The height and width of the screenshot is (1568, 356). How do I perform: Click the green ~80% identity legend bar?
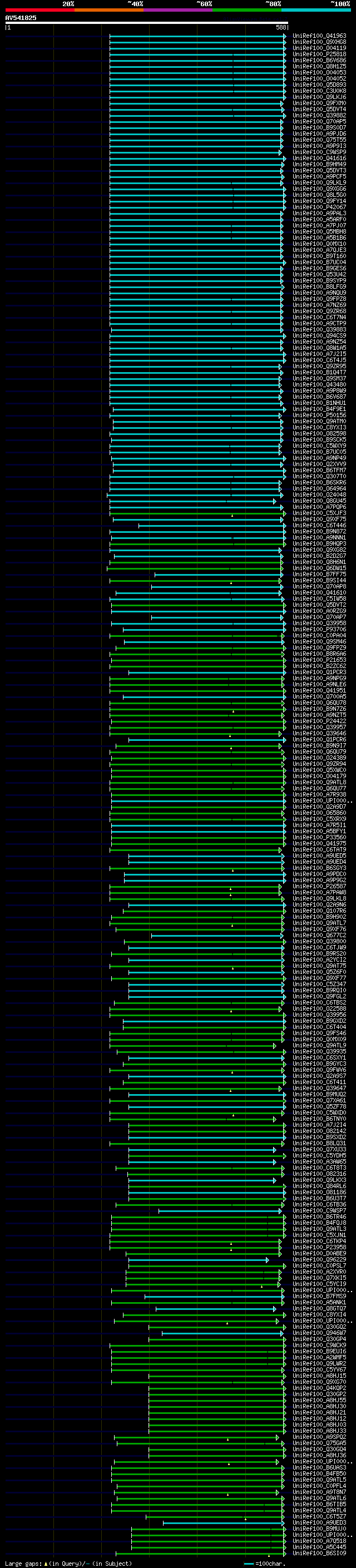(x=247, y=10)
